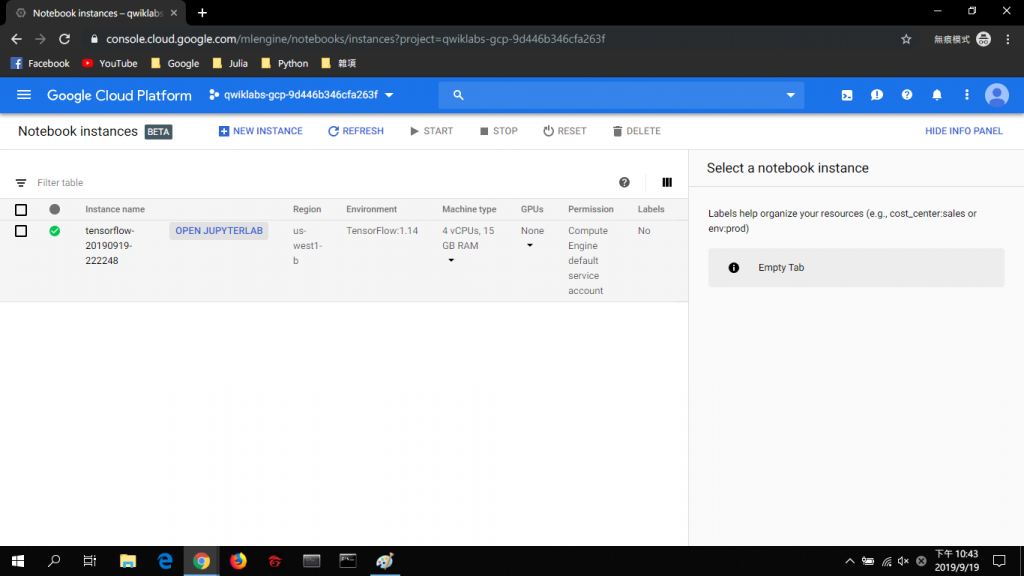Click the RESET button

(564, 131)
